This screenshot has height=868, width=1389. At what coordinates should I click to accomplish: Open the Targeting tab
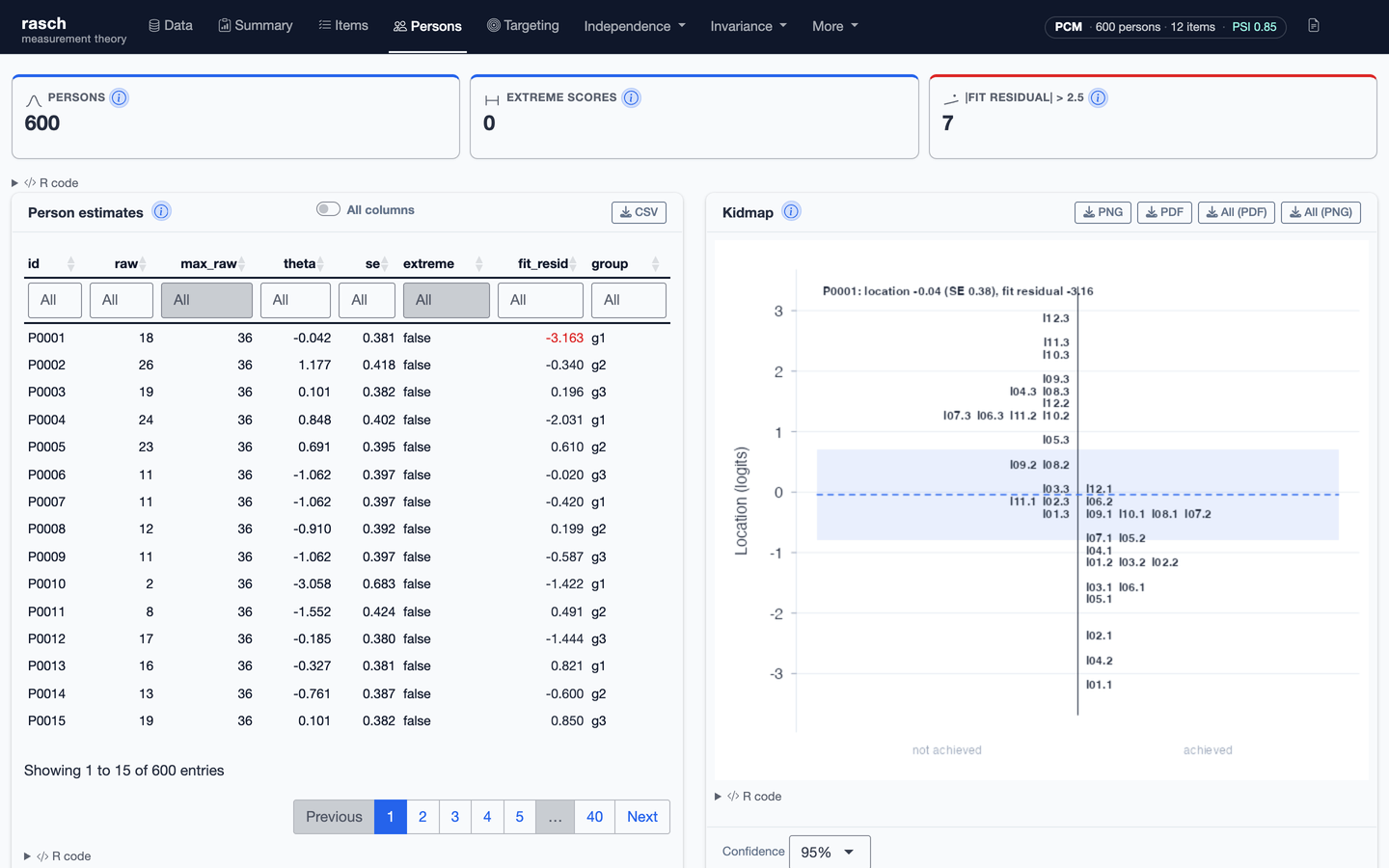(523, 26)
